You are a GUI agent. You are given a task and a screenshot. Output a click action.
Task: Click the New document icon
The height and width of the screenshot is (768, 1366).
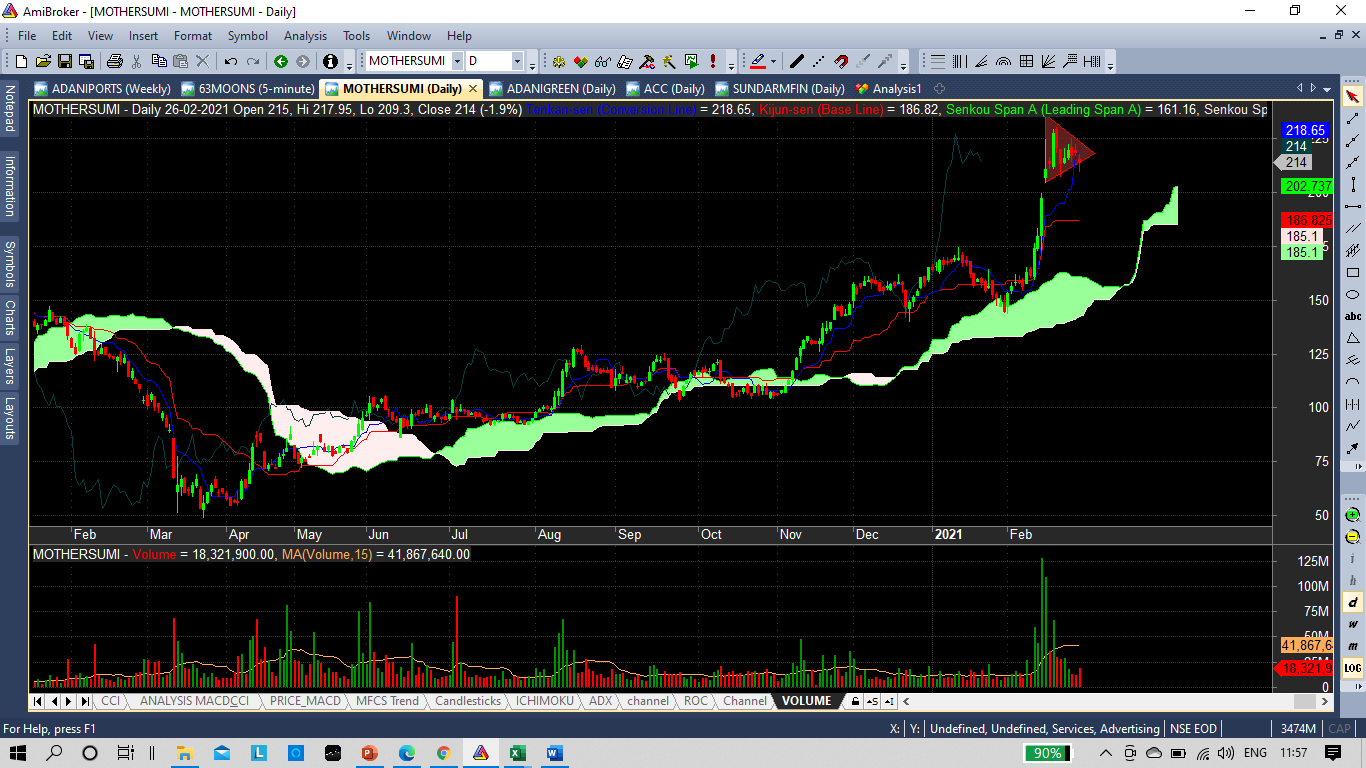tap(21, 61)
